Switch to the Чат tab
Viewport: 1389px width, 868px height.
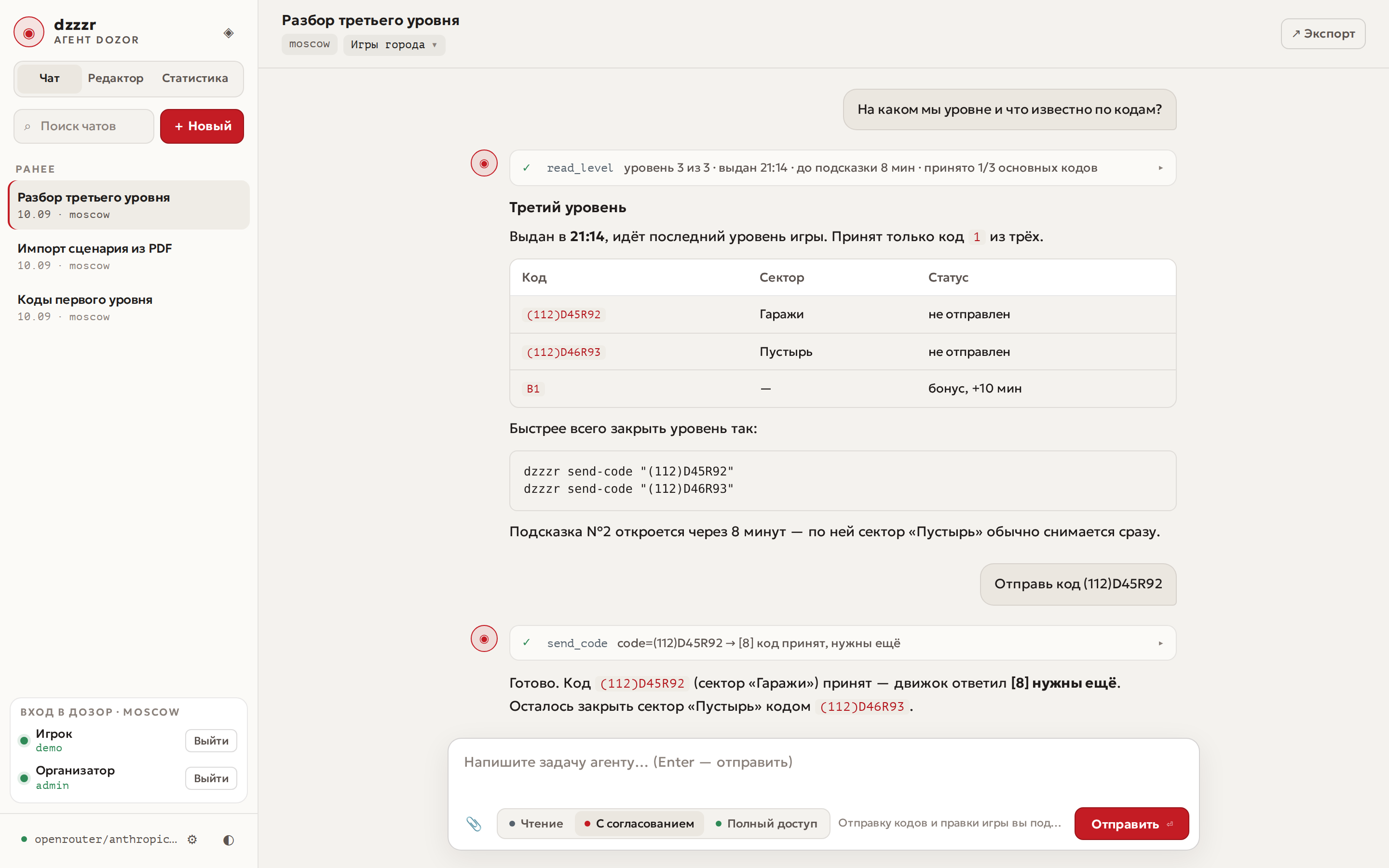coord(49,78)
